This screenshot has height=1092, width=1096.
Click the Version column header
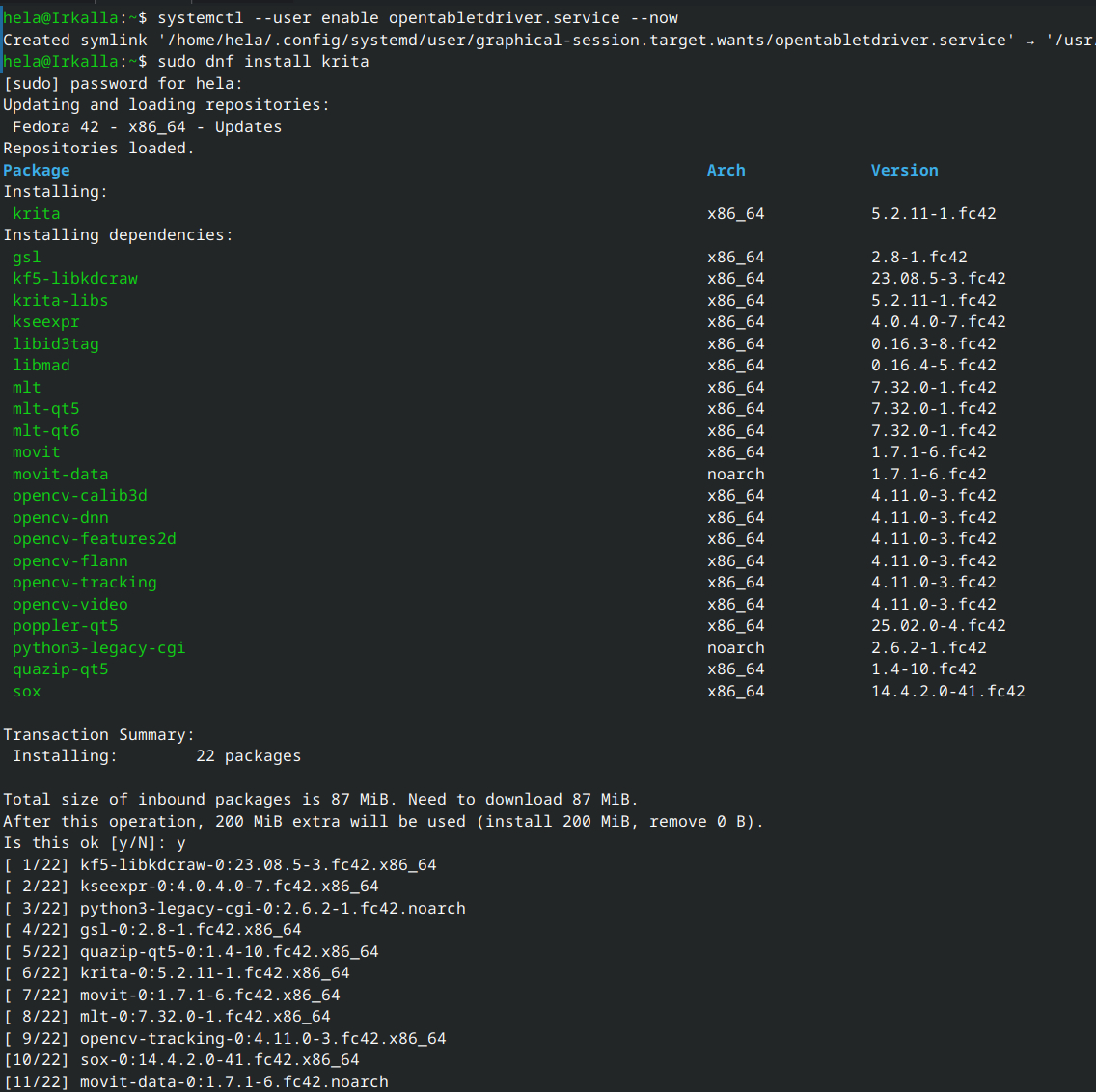(x=904, y=171)
